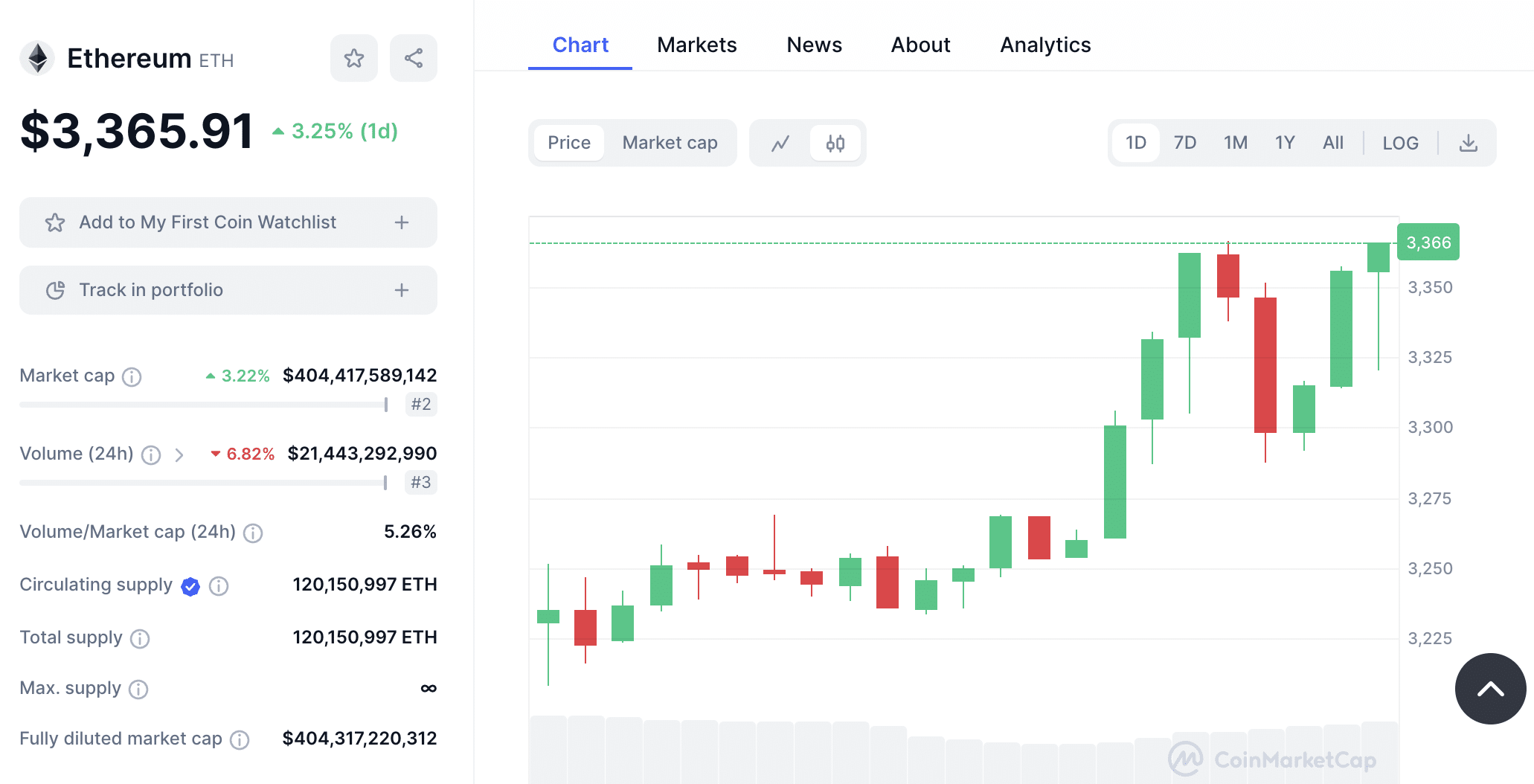1534x784 pixels.
Task: Show Fully diluted market cap info tooltip
Action: click(x=240, y=740)
